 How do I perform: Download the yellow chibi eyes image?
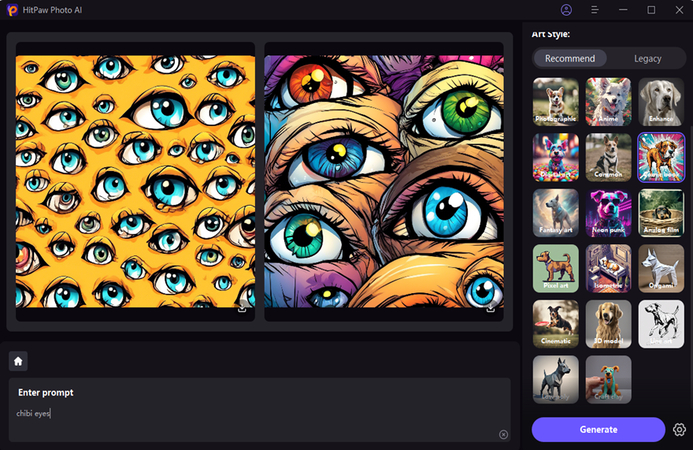coord(242,309)
